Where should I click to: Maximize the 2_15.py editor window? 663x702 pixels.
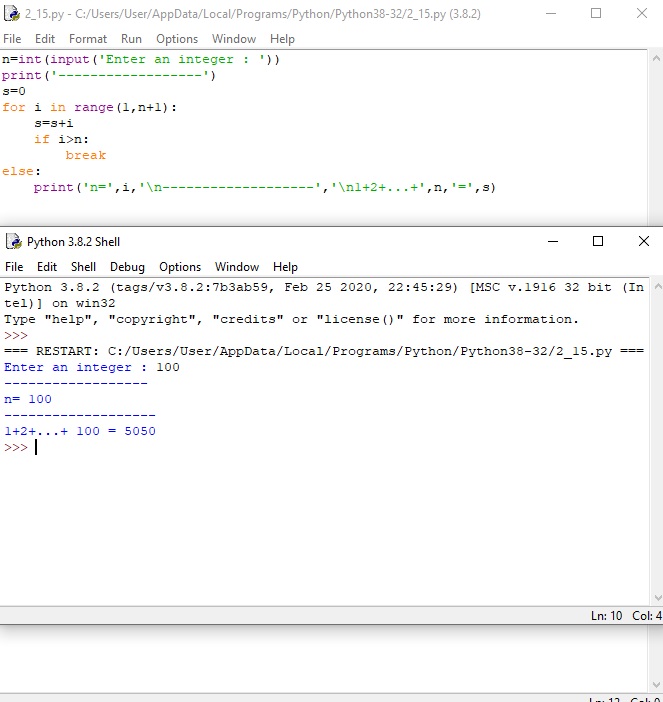pos(596,13)
